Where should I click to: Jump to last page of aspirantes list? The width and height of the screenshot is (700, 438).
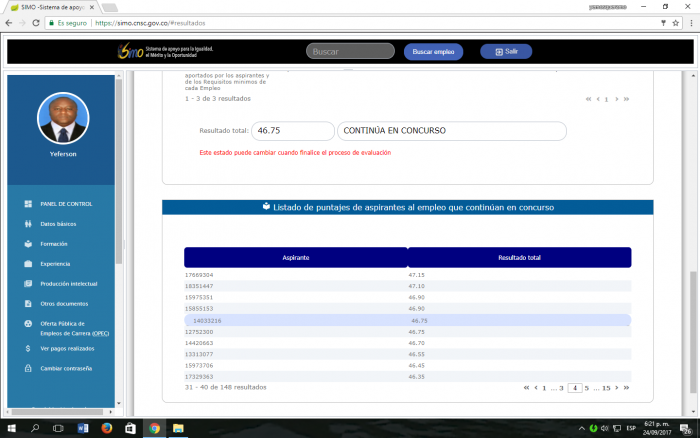626,387
